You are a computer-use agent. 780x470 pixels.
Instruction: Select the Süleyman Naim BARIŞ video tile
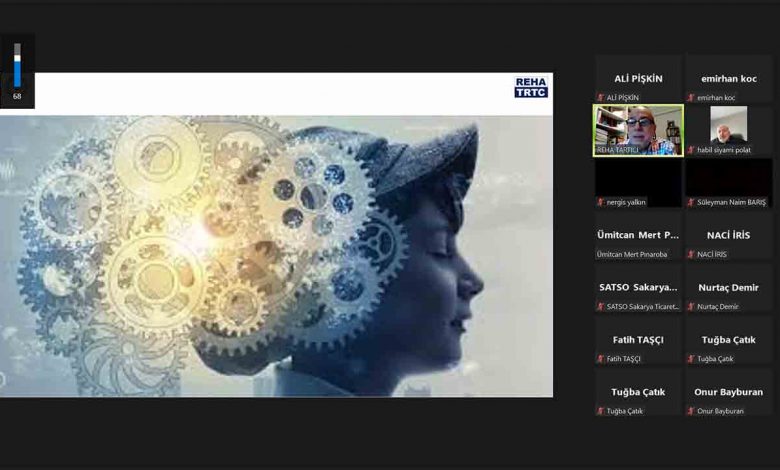coord(728,180)
